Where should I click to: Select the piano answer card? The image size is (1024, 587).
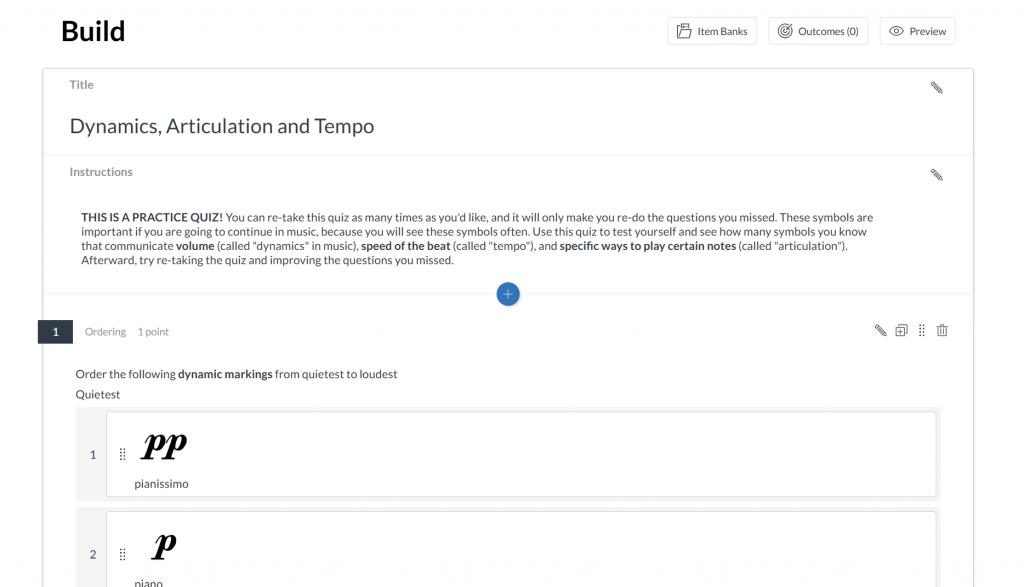click(x=521, y=549)
